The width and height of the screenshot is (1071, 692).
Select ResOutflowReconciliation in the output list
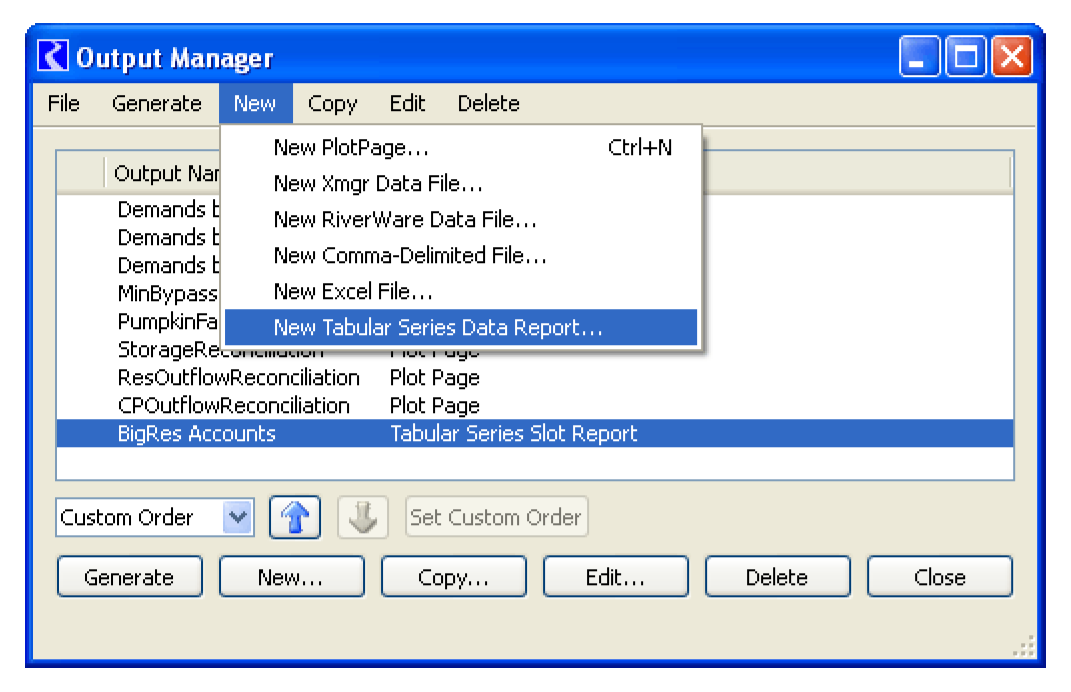(x=238, y=378)
